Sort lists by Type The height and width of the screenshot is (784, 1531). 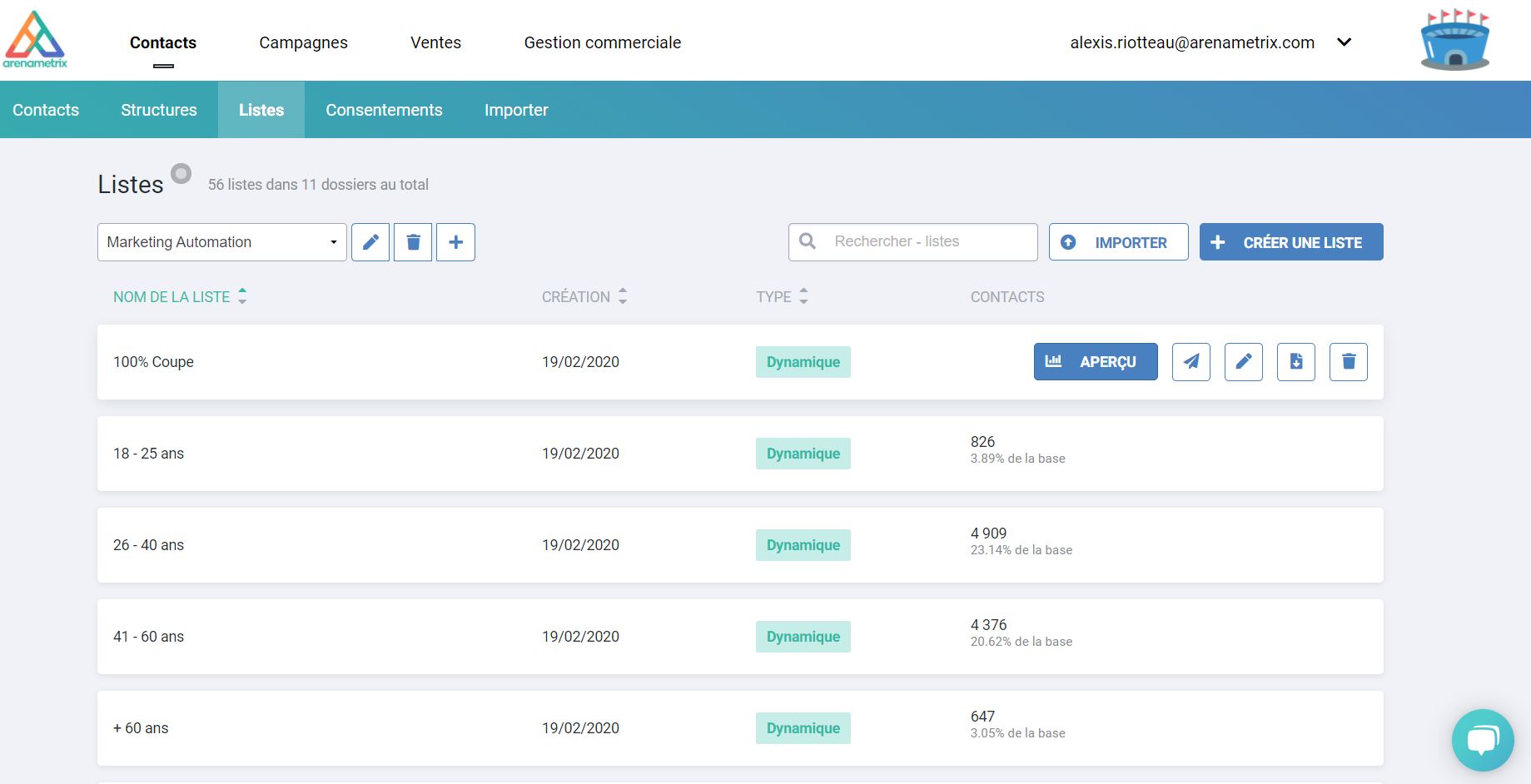click(782, 297)
